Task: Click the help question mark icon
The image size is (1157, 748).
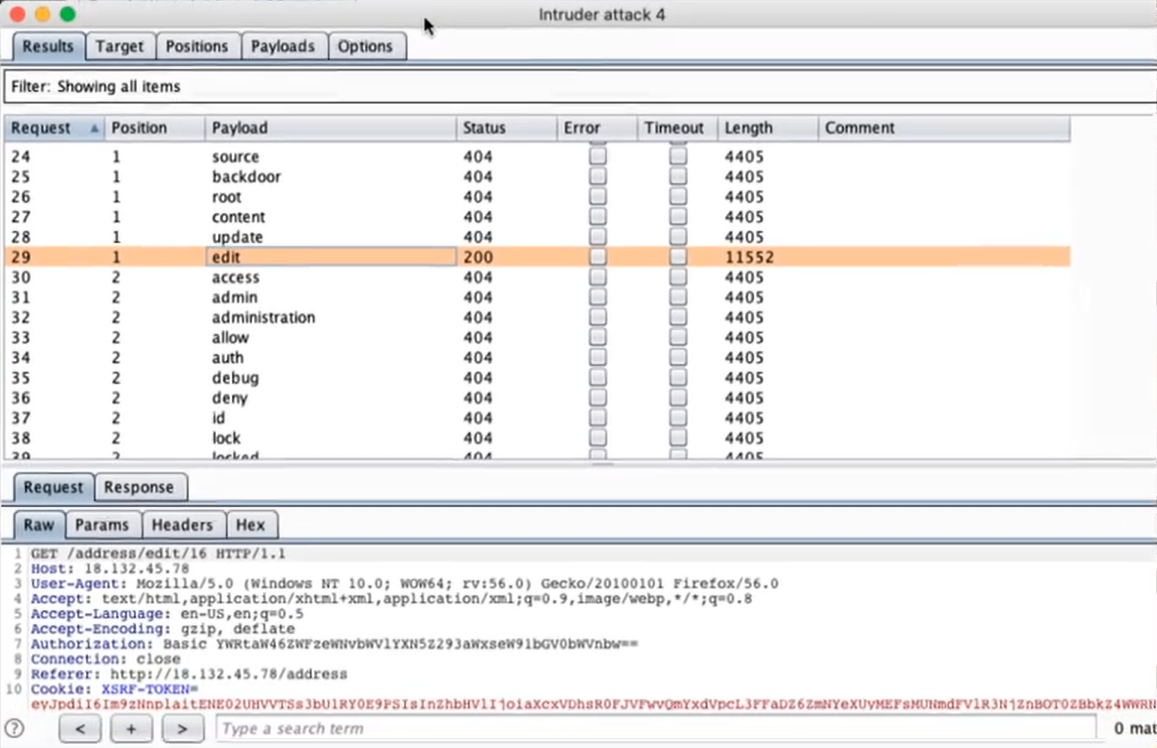Action: [x=15, y=728]
